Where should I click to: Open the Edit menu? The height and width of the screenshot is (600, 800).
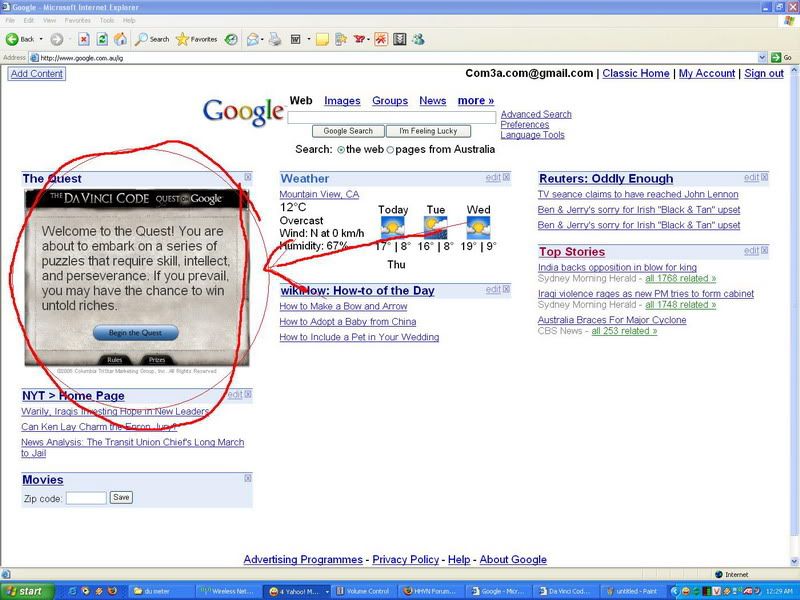[x=29, y=20]
